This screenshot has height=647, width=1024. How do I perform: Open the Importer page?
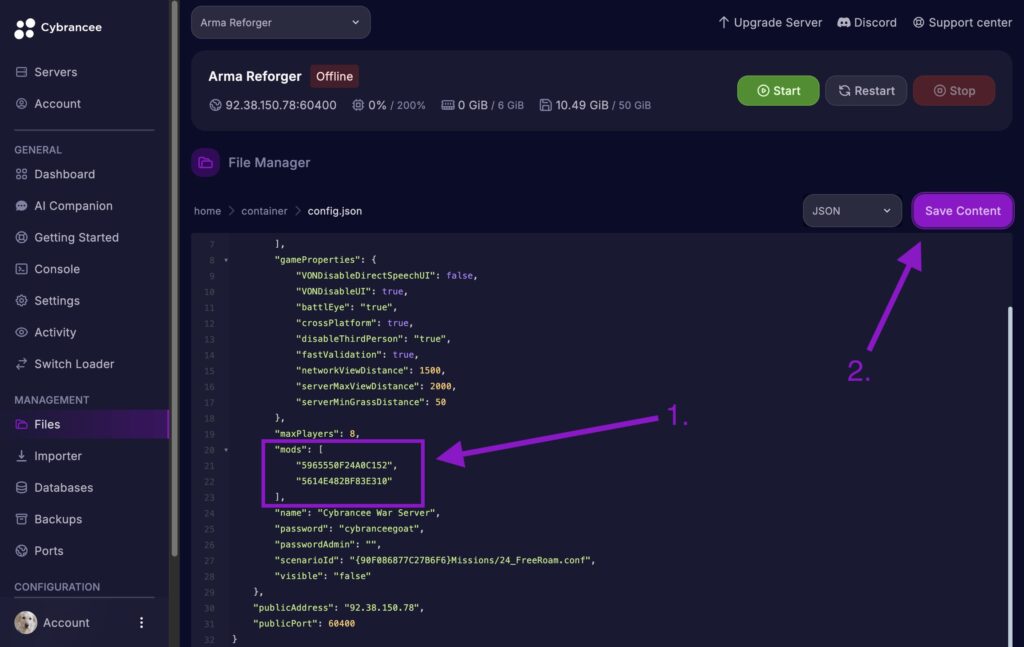[x=58, y=456]
